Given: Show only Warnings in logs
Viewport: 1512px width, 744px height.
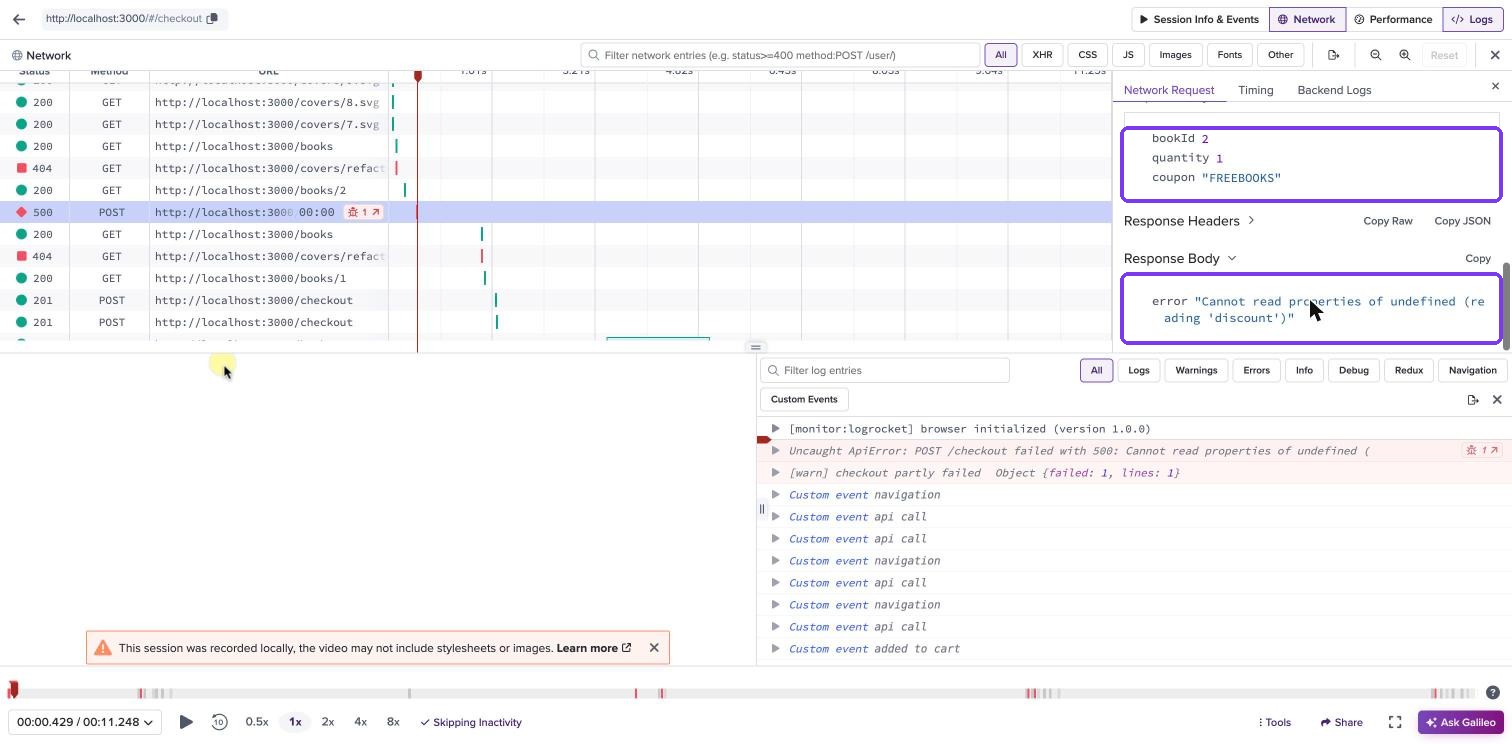Looking at the screenshot, I should pyautogui.click(x=1196, y=370).
